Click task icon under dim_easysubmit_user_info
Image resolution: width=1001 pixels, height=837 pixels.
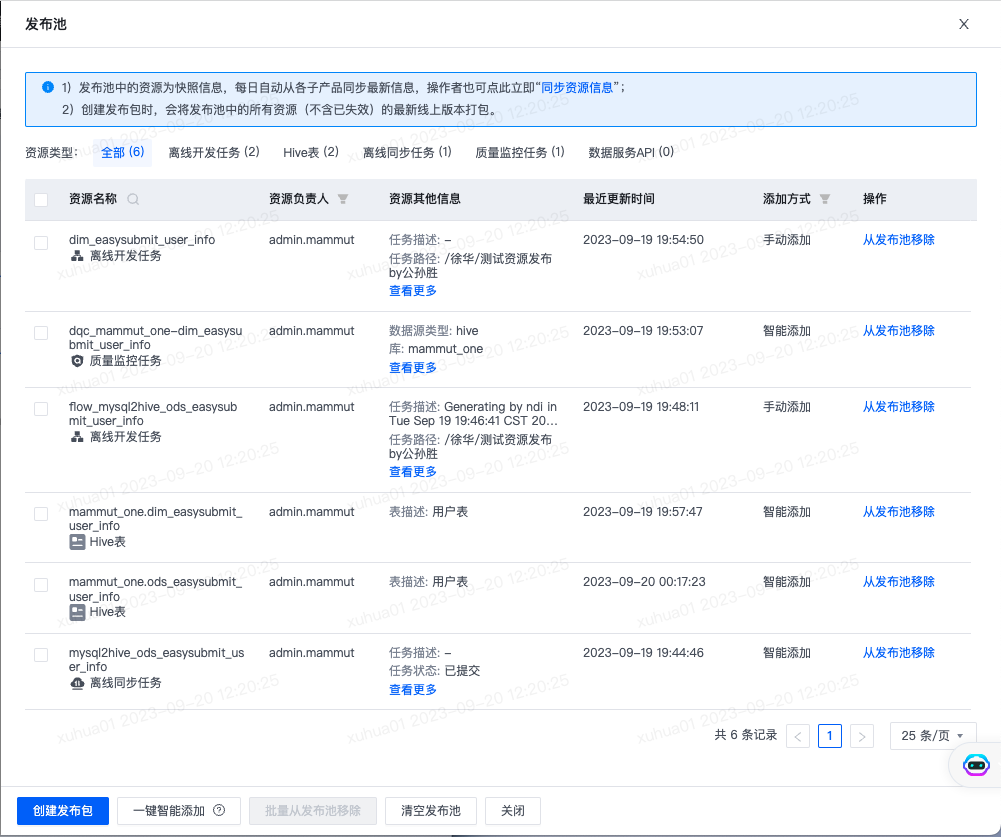[x=77, y=256]
